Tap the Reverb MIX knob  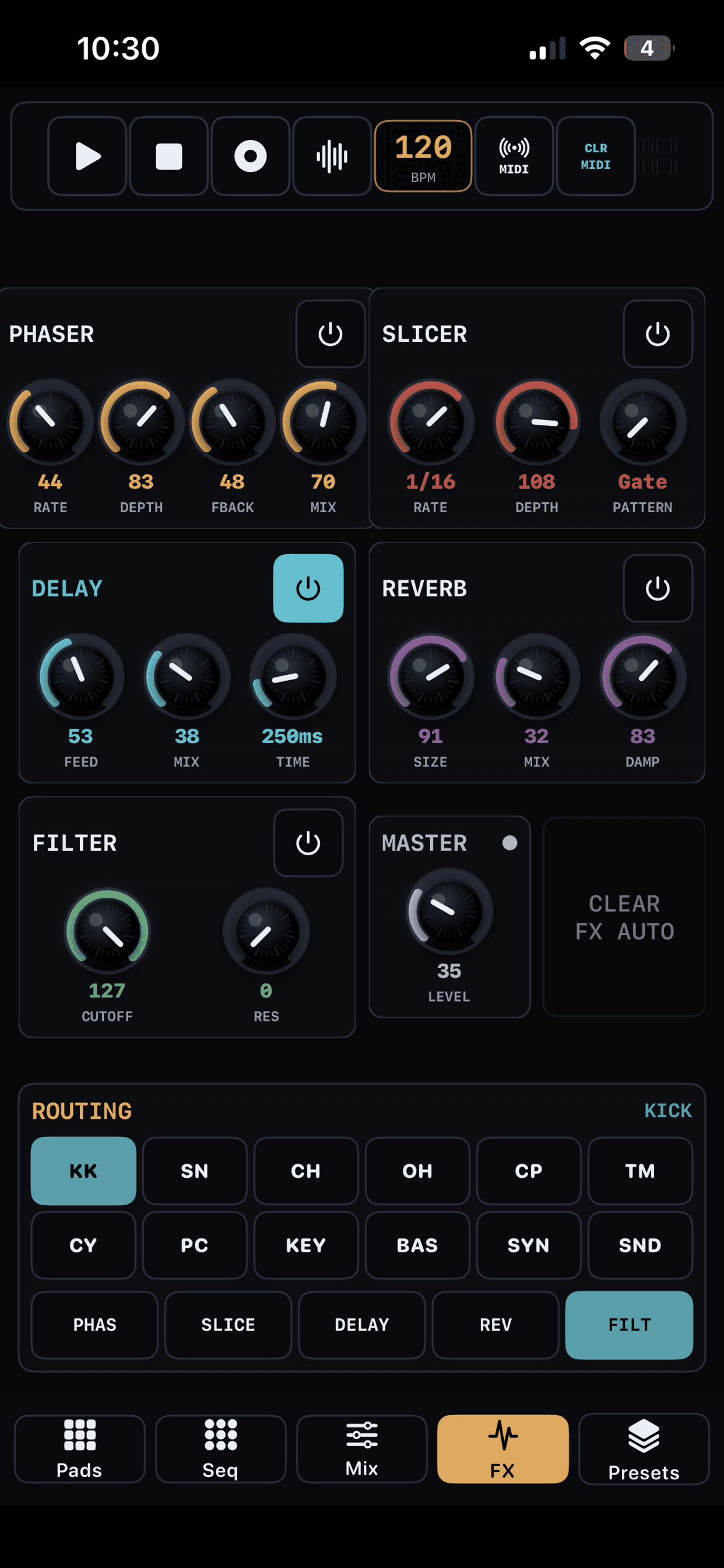[537, 676]
